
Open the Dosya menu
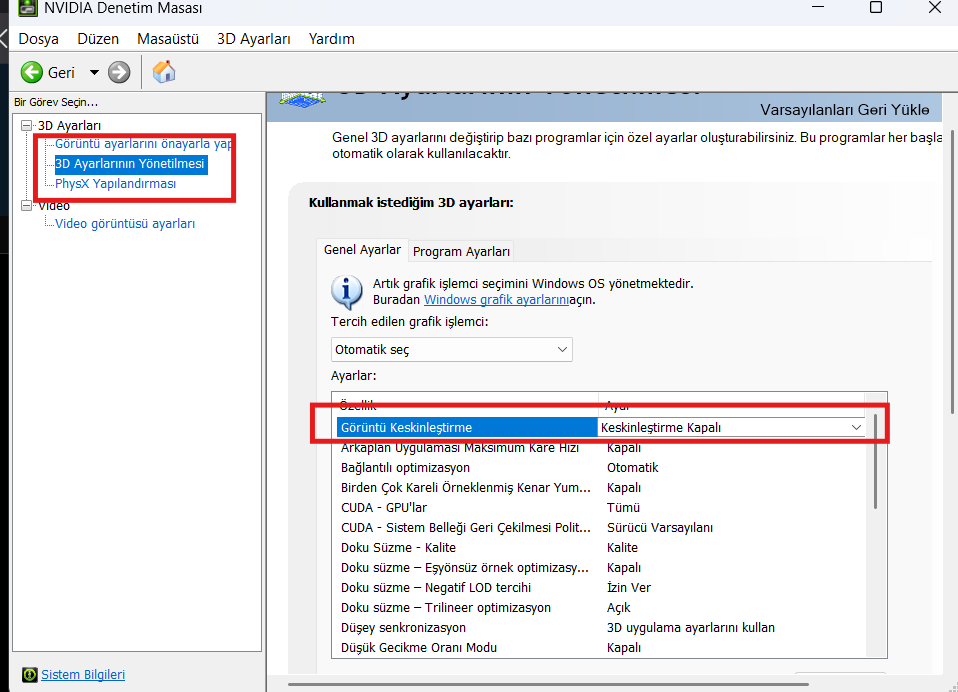coord(38,39)
